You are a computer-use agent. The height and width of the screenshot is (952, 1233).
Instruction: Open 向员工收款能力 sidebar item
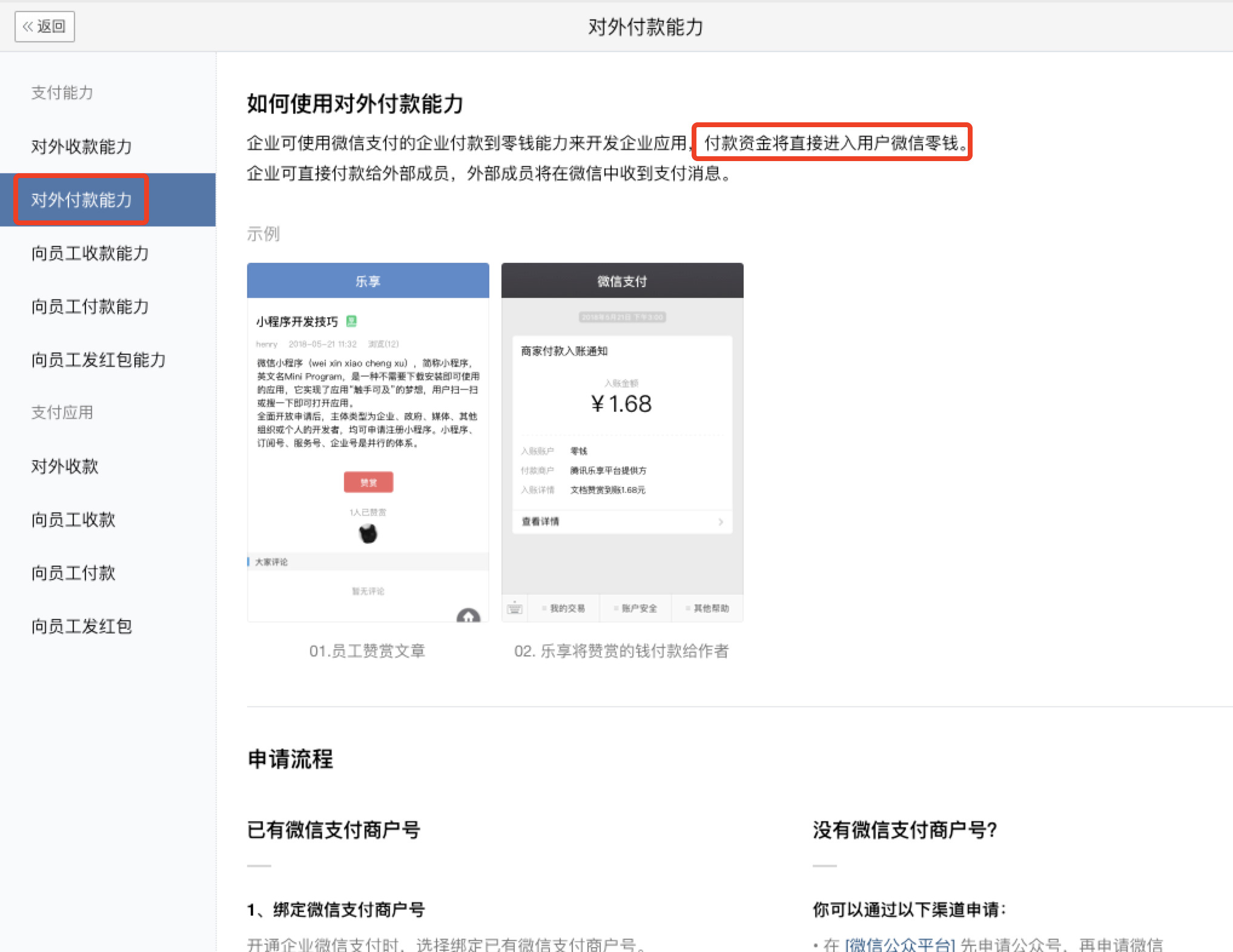coord(90,253)
